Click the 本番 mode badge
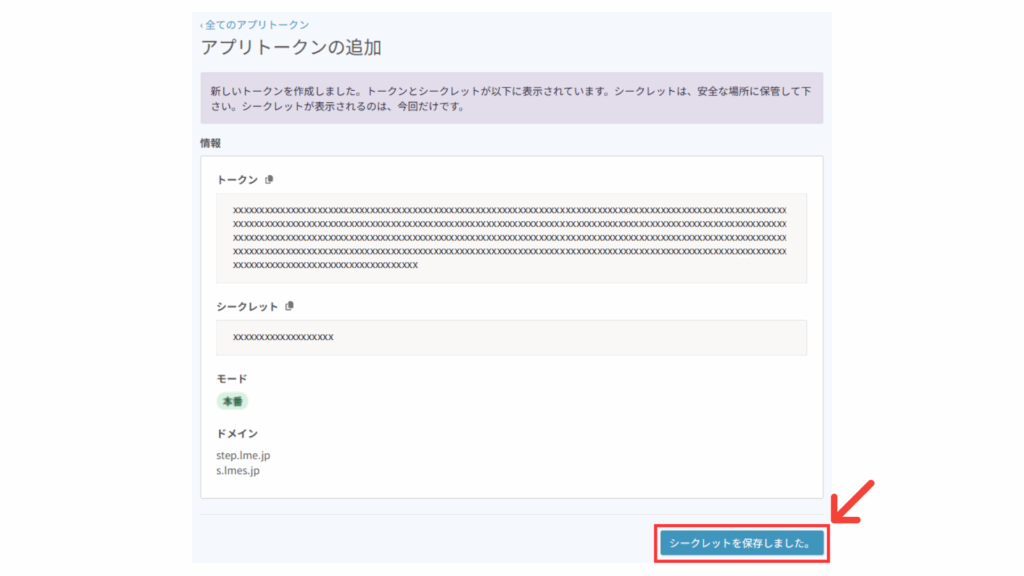The image size is (1024, 576). point(232,401)
